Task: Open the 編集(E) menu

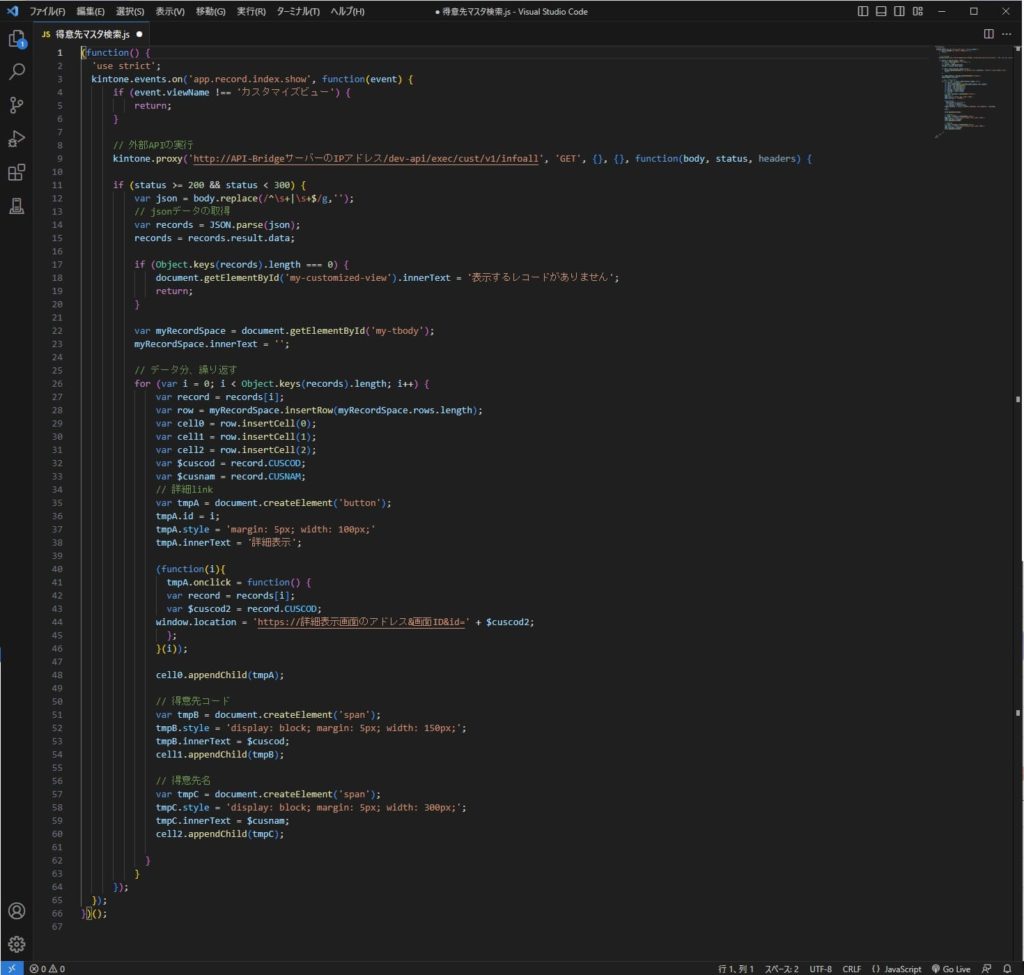Action: tap(90, 12)
